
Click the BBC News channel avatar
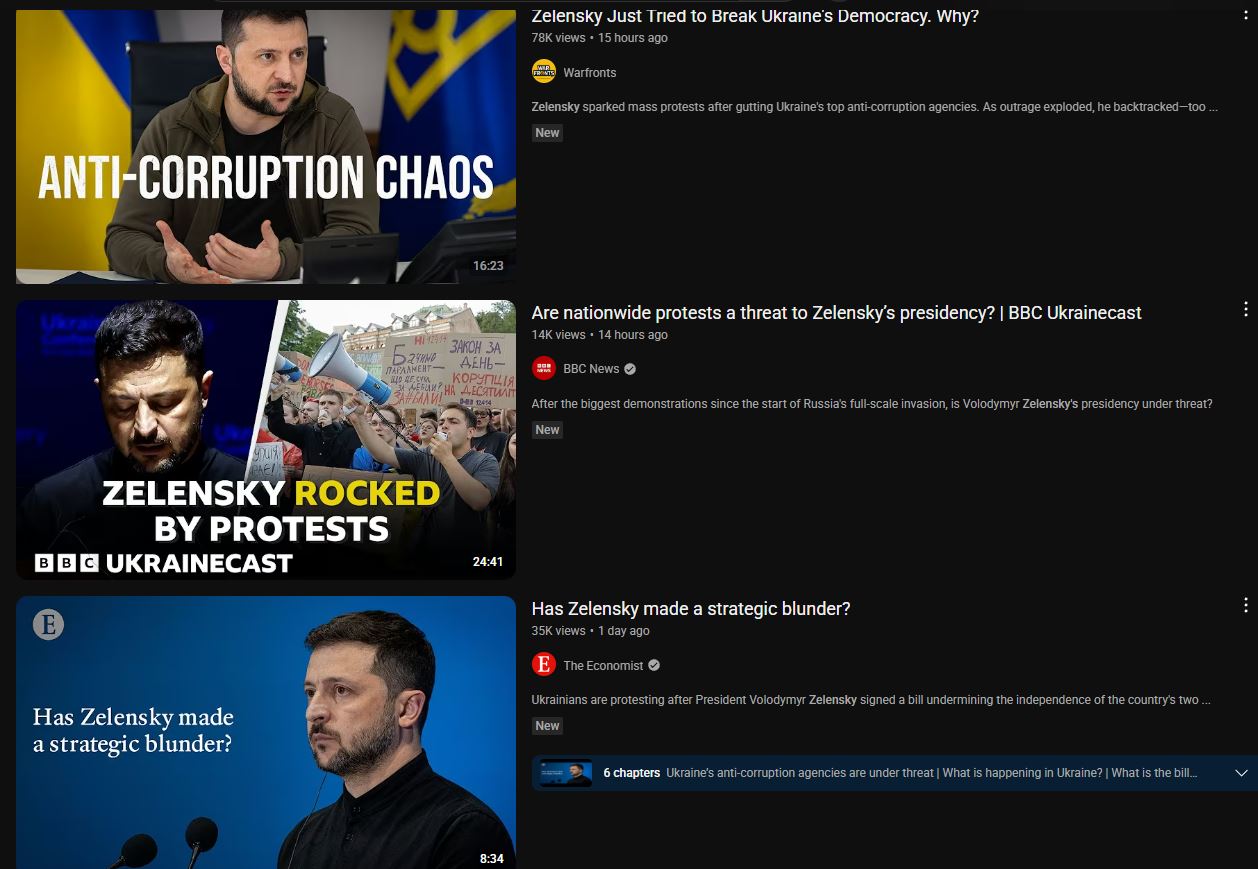[544, 368]
